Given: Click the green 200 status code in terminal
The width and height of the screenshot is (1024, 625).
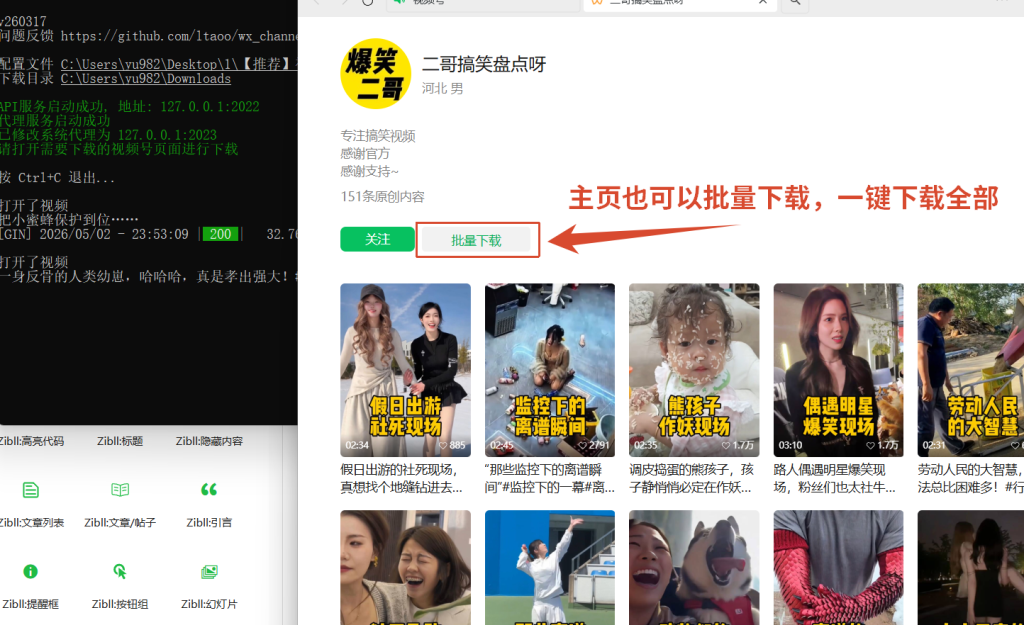Looking at the screenshot, I should [221, 234].
